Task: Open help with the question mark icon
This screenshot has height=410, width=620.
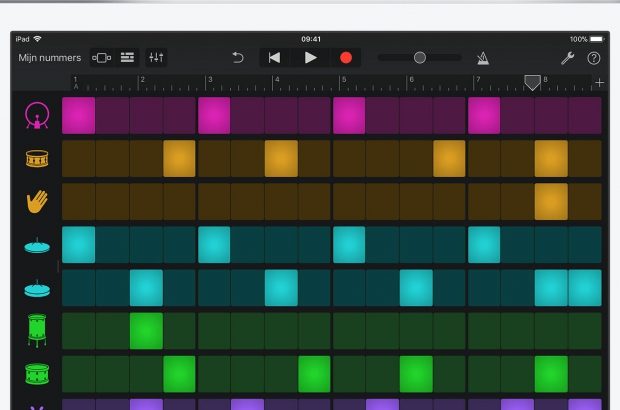Action: pos(594,58)
